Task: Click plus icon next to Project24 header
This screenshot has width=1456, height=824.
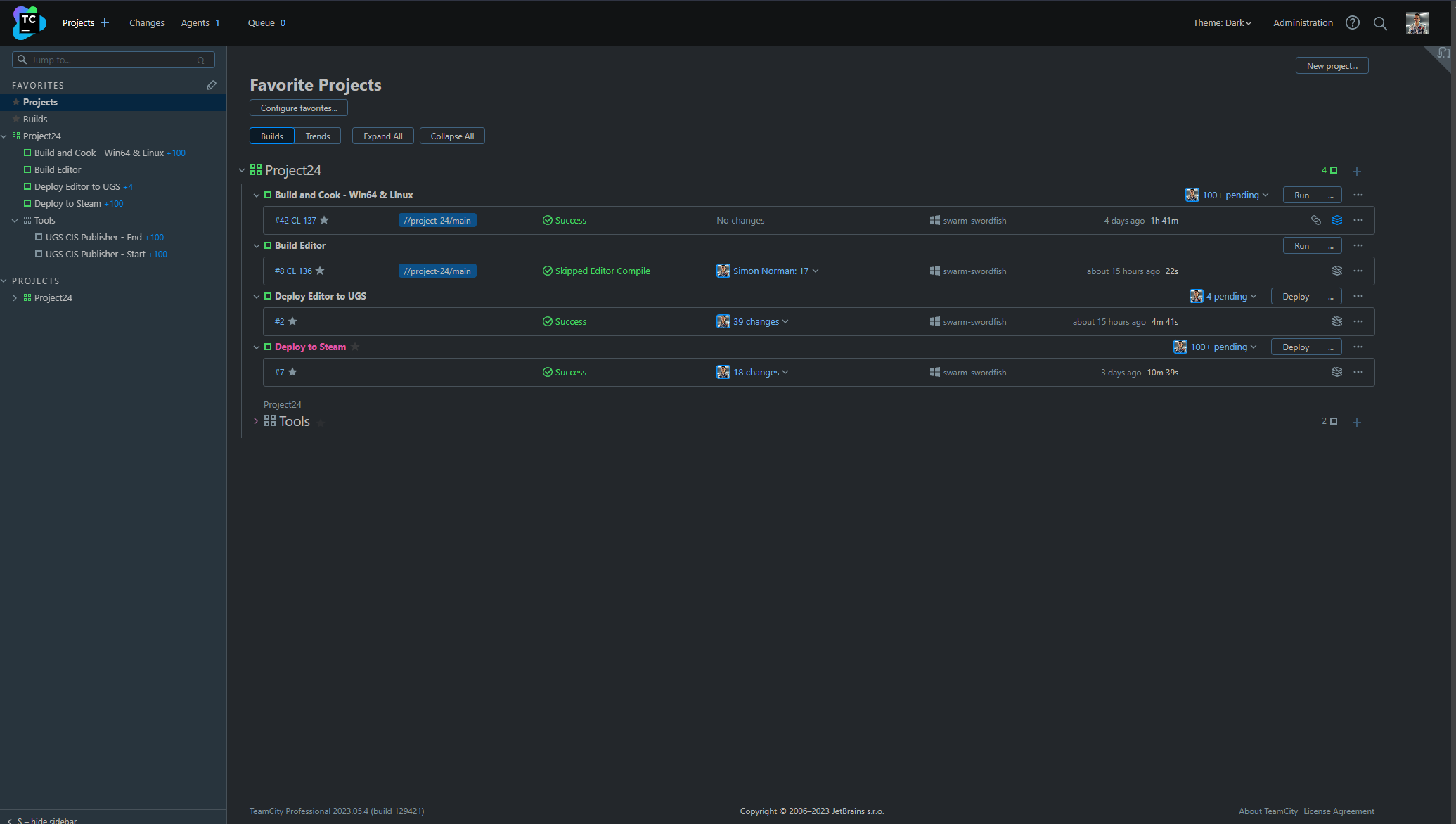Action: (1356, 171)
